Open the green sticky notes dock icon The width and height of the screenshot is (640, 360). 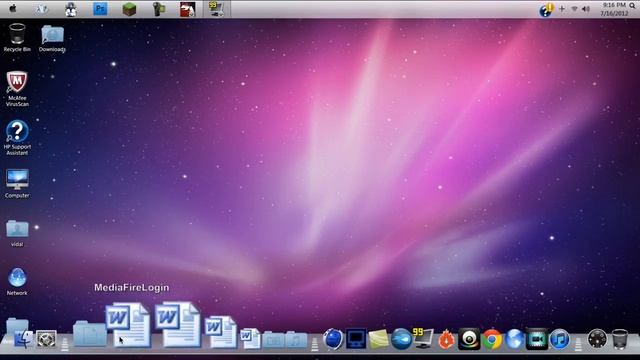coord(379,340)
